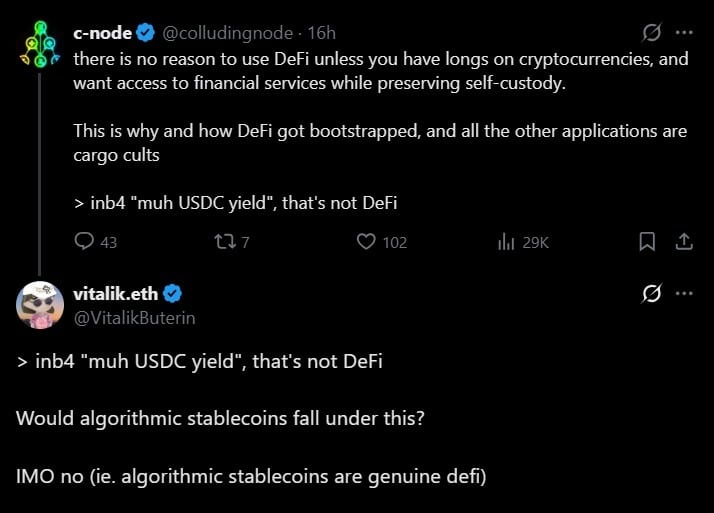The image size is (714, 513).
Task: Open the c-node display name link
Action: (x=102, y=33)
